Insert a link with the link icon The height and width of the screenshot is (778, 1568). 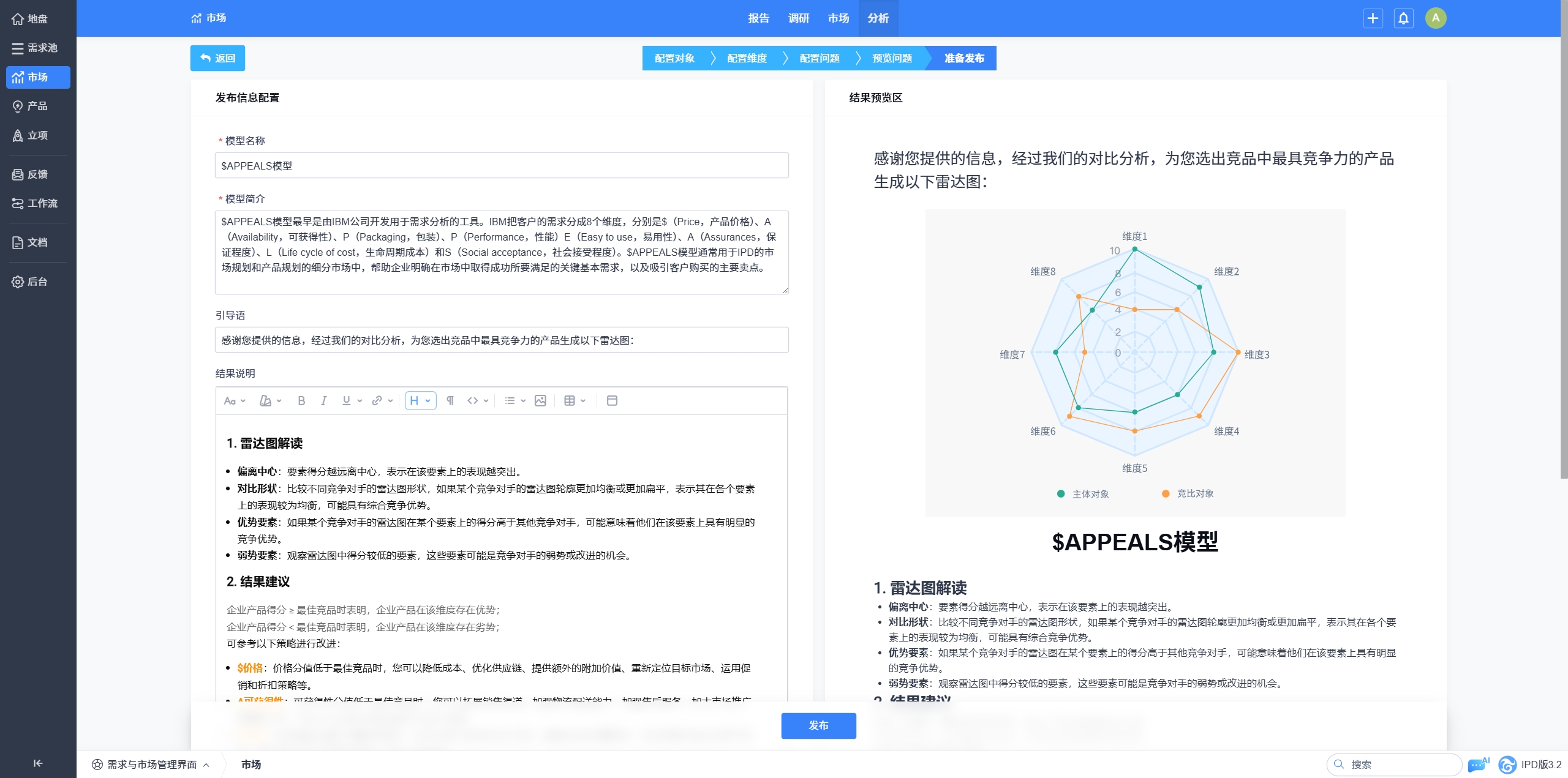pos(377,400)
